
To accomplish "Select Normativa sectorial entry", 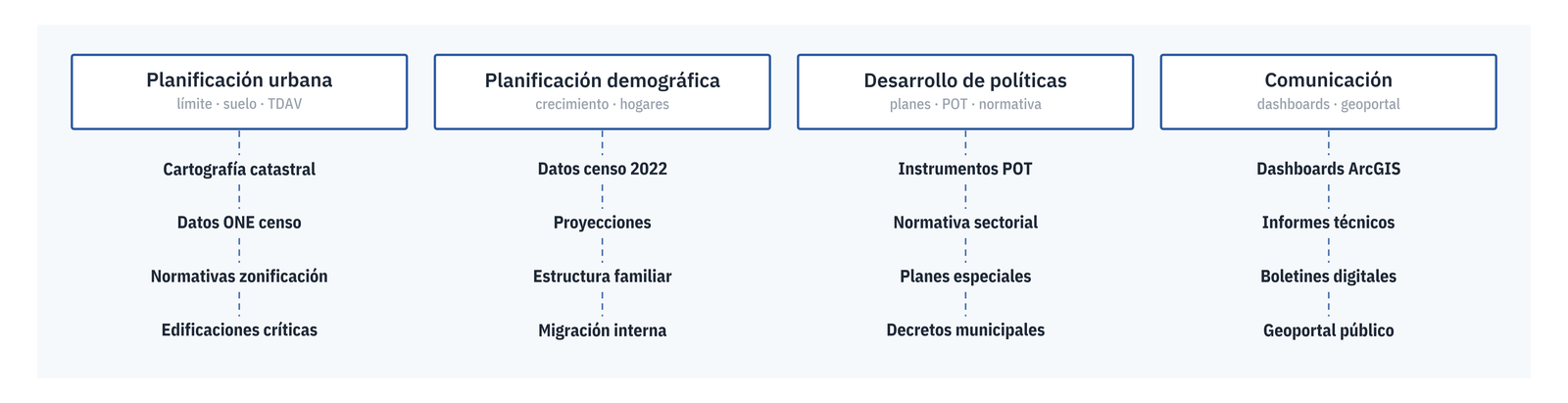I will (x=965, y=223).
